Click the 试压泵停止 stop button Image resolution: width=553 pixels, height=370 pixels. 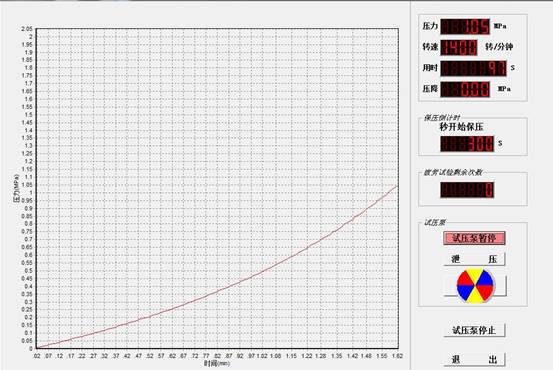(474, 330)
